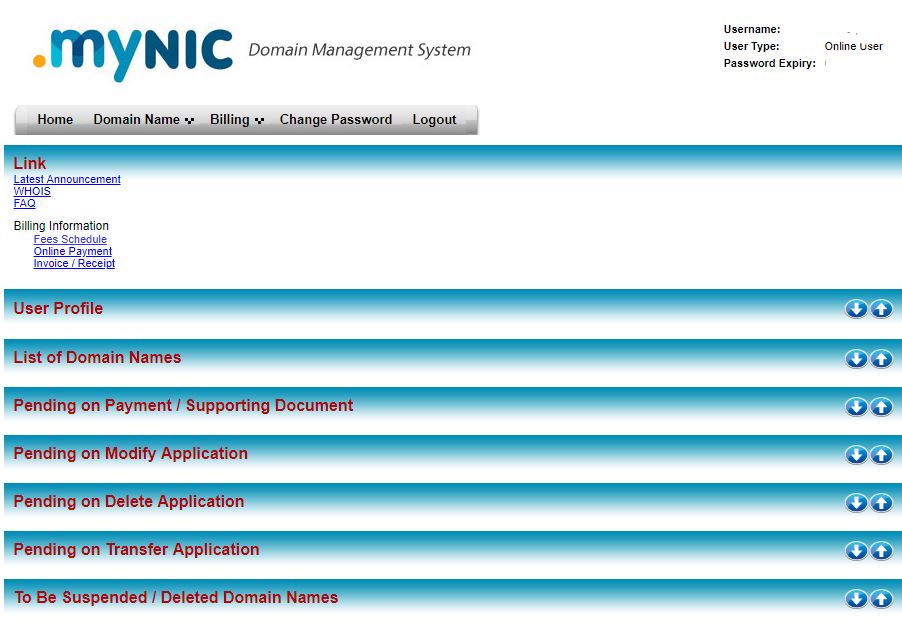Click down arrow for Pending on Payment section

click(x=856, y=407)
